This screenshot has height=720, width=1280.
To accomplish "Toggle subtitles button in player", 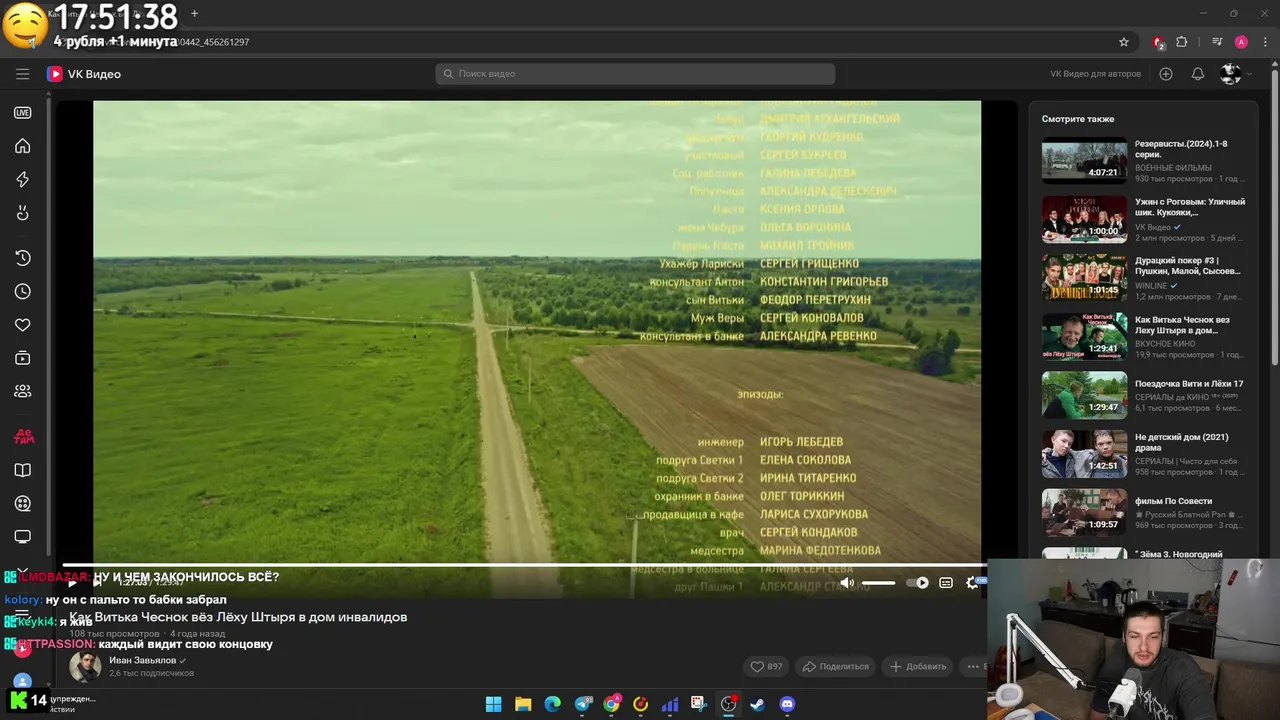I will (x=946, y=583).
